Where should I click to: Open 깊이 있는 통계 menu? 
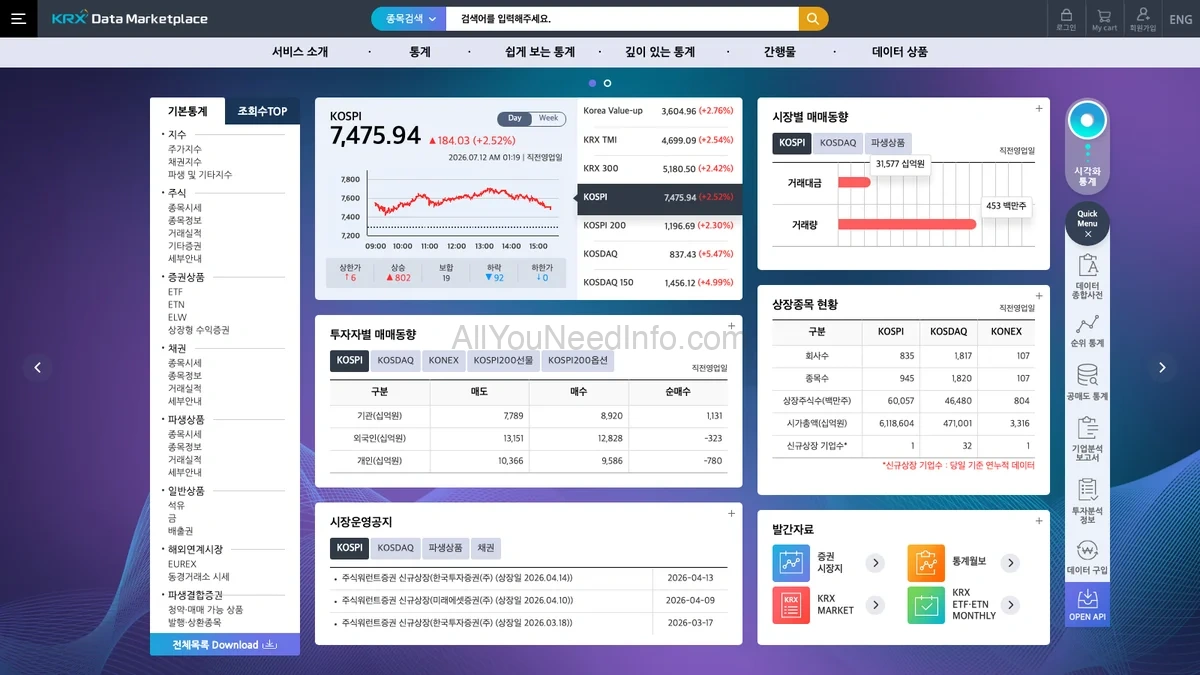click(660, 52)
